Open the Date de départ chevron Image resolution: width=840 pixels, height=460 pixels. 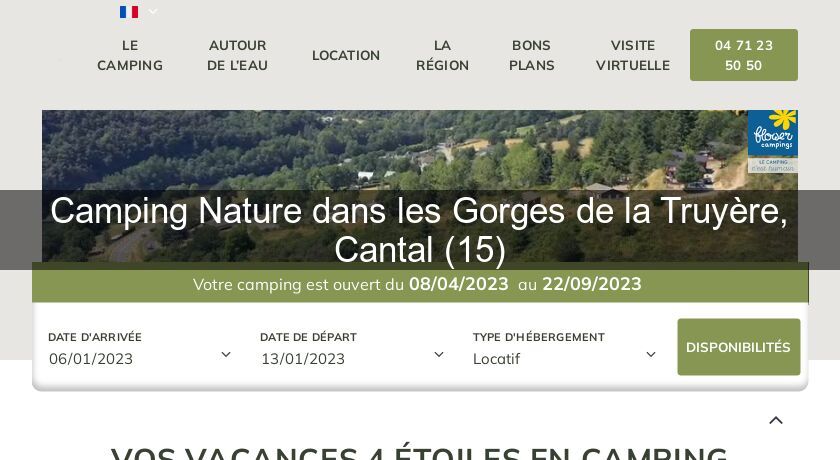439,355
